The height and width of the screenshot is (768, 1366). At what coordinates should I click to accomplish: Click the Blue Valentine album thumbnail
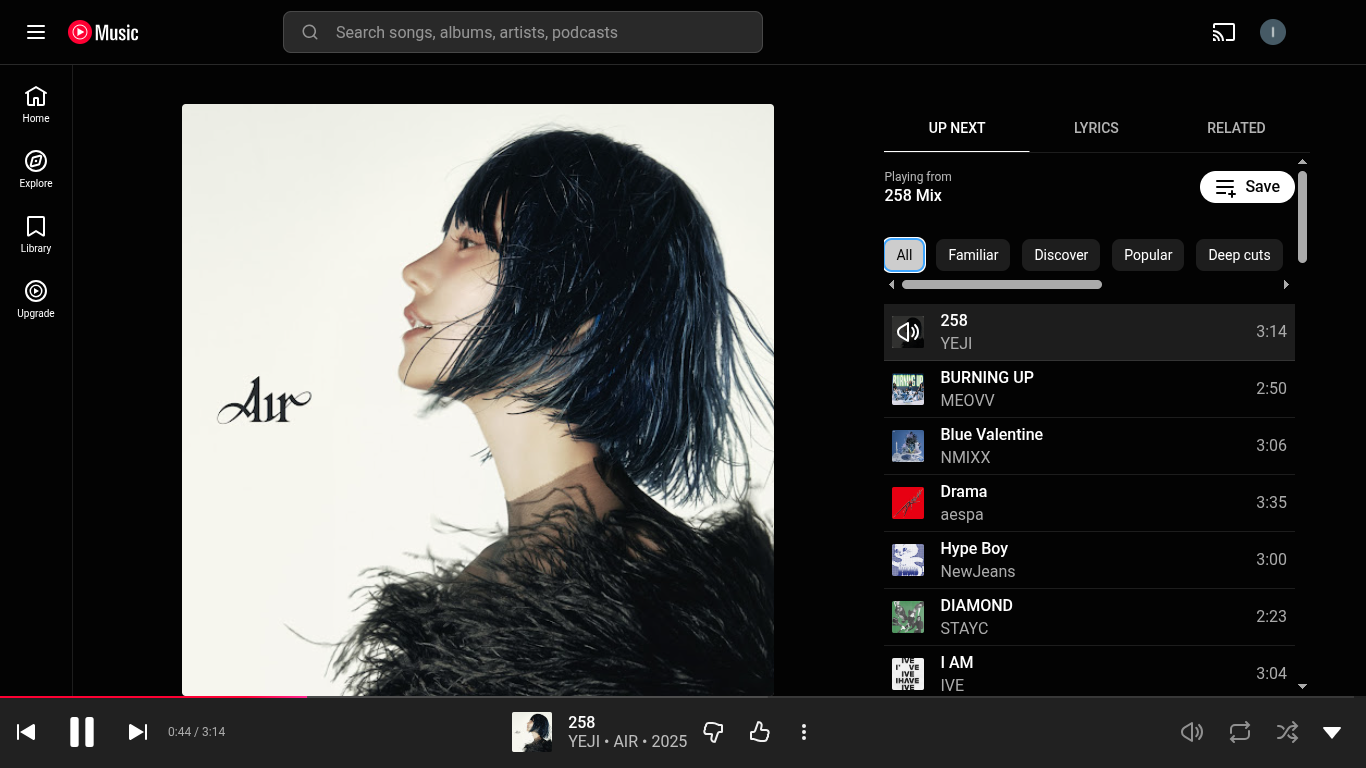coord(908,446)
